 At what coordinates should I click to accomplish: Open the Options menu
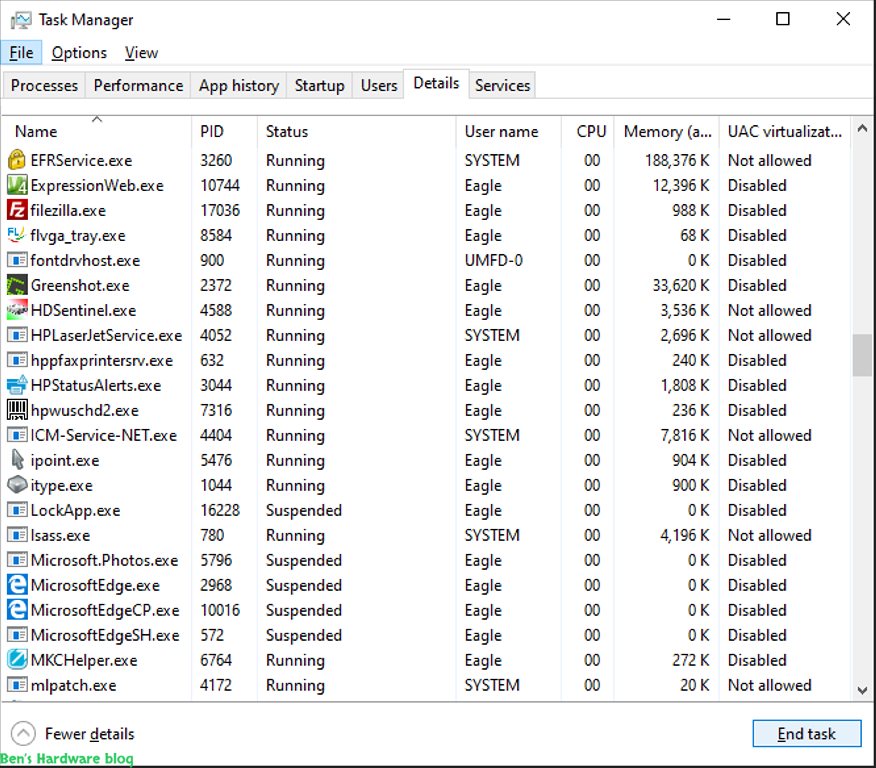(x=79, y=53)
